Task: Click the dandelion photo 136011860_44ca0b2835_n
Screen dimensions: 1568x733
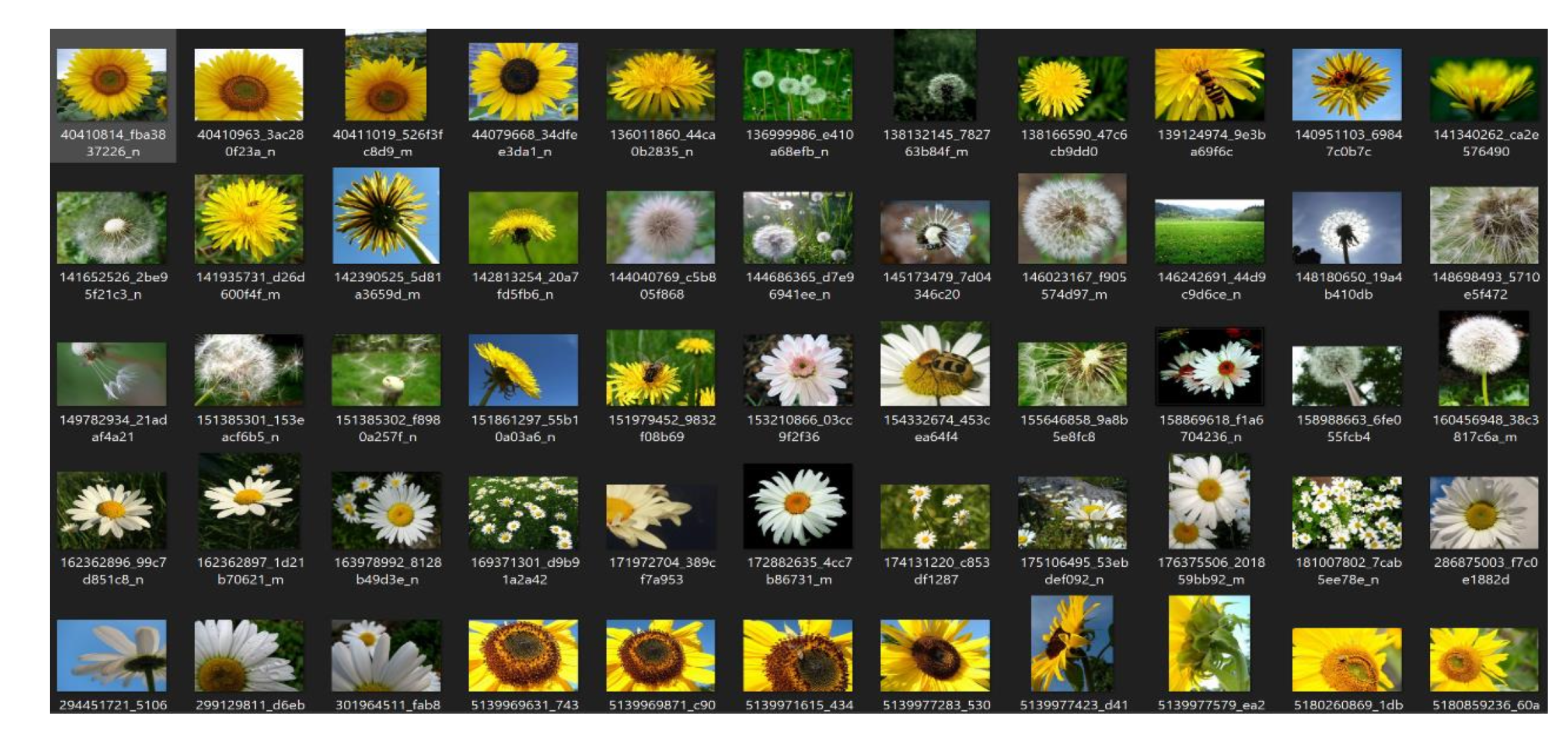Action: click(661, 85)
